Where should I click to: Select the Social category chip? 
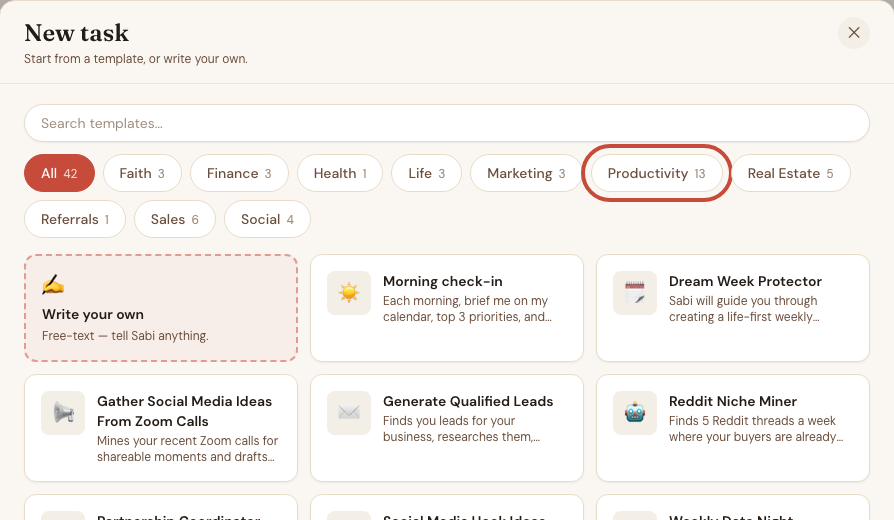(x=267, y=219)
